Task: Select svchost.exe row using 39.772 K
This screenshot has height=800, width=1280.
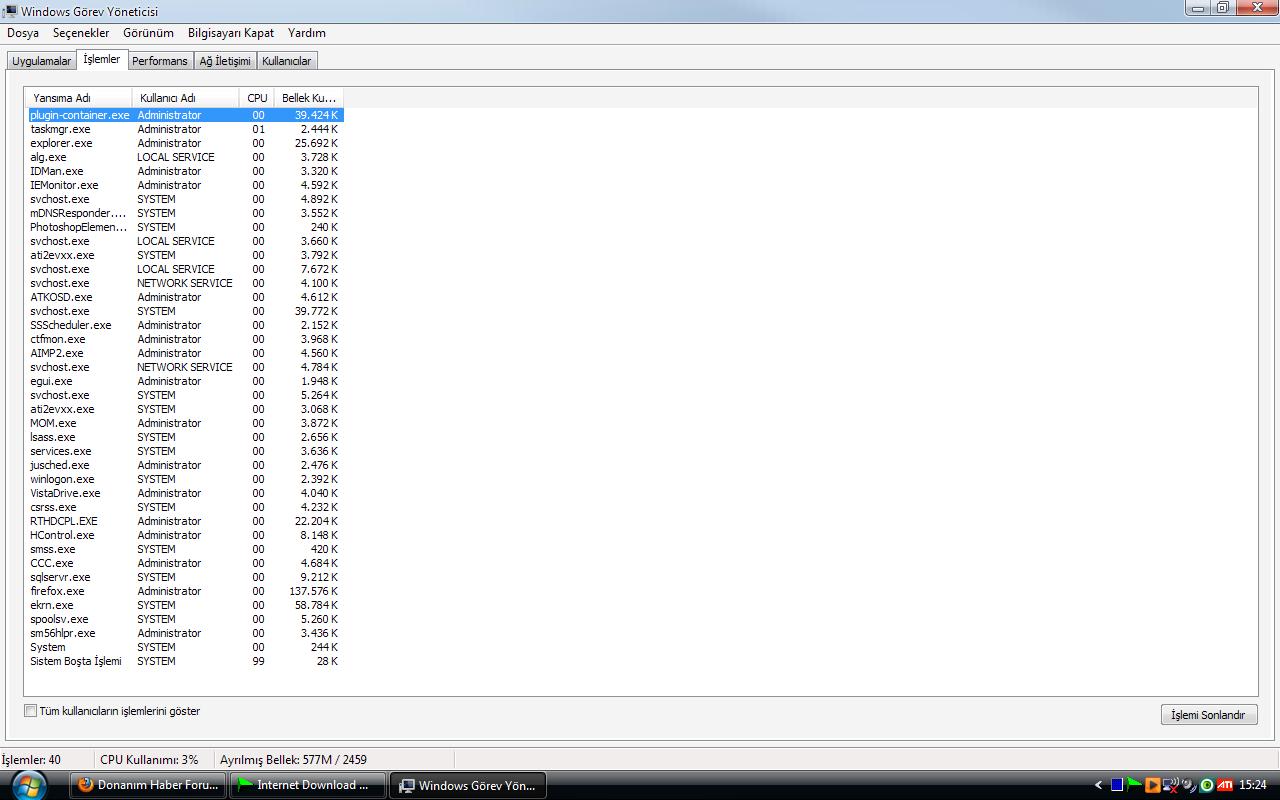Action: pyautogui.click(x=184, y=311)
